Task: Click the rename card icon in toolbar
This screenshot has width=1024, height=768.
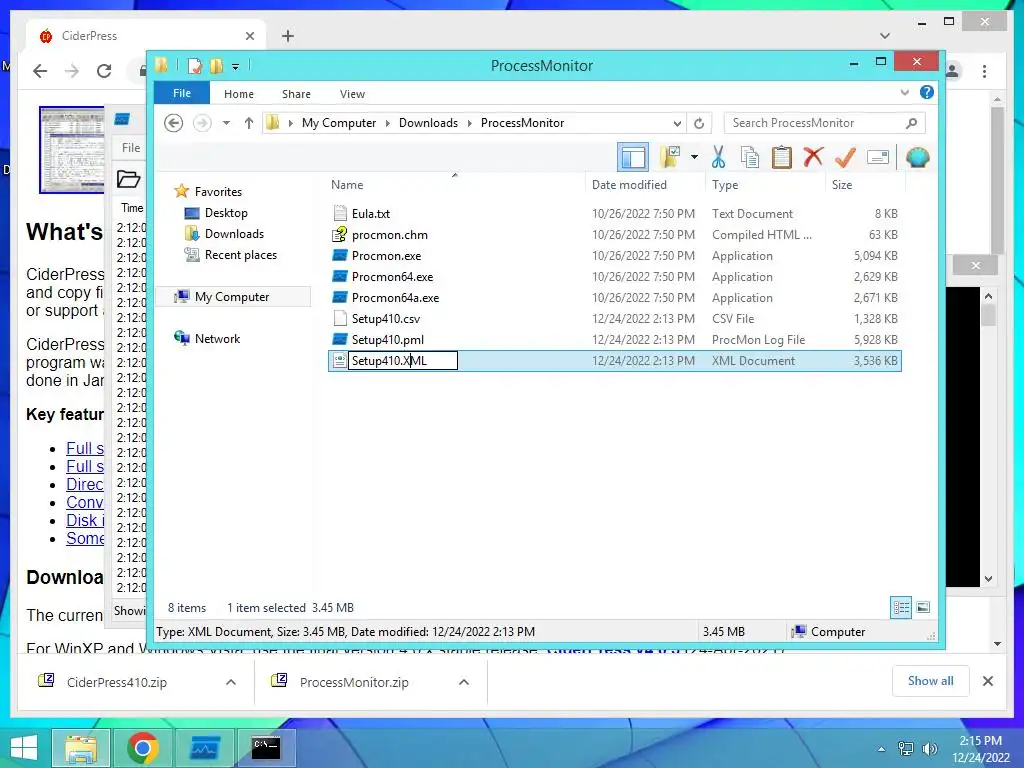Action: (x=878, y=157)
